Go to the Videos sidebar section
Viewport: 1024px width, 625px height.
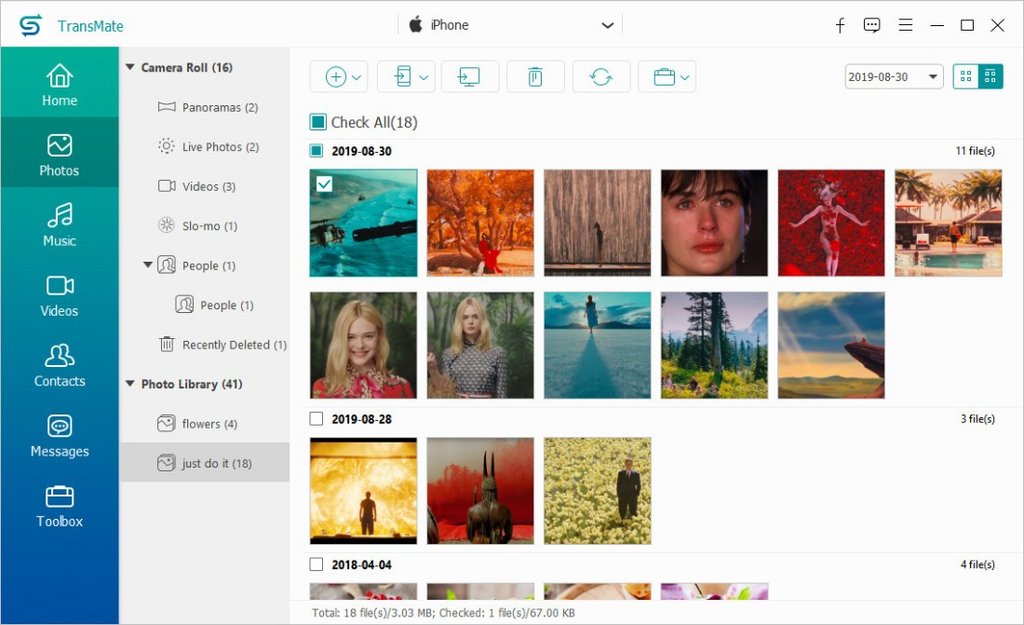pos(59,295)
